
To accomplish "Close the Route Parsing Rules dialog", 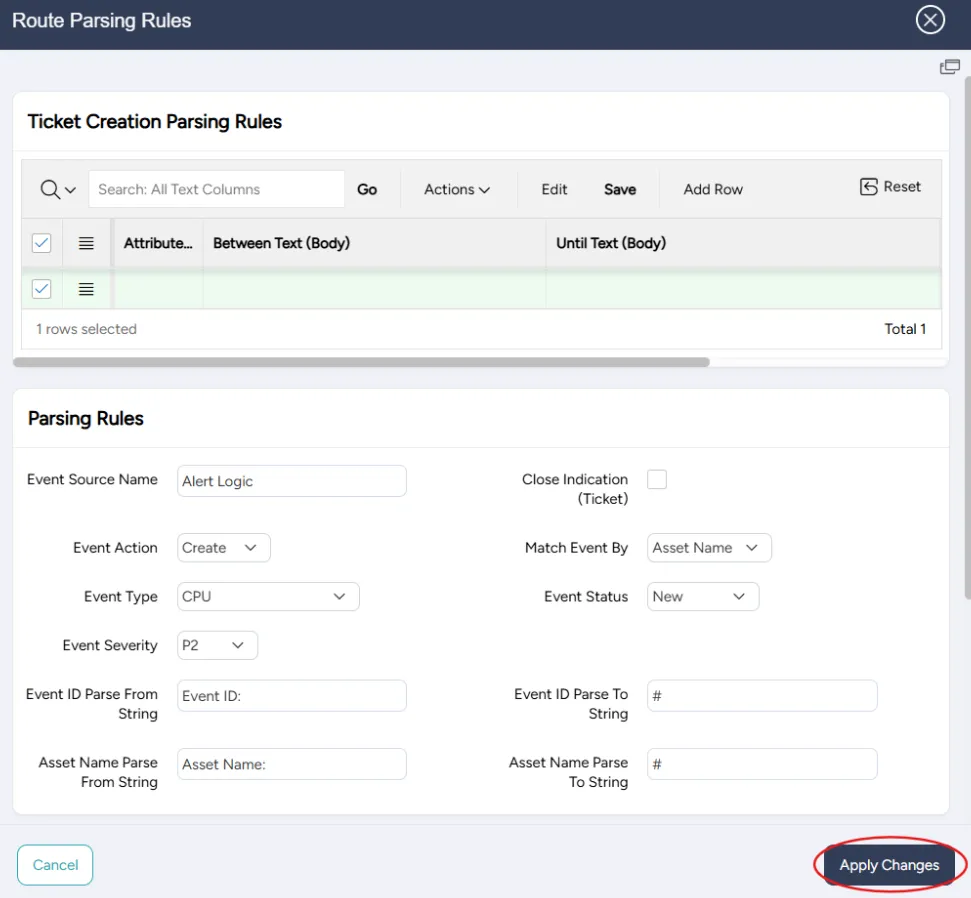I will click(x=930, y=20).
